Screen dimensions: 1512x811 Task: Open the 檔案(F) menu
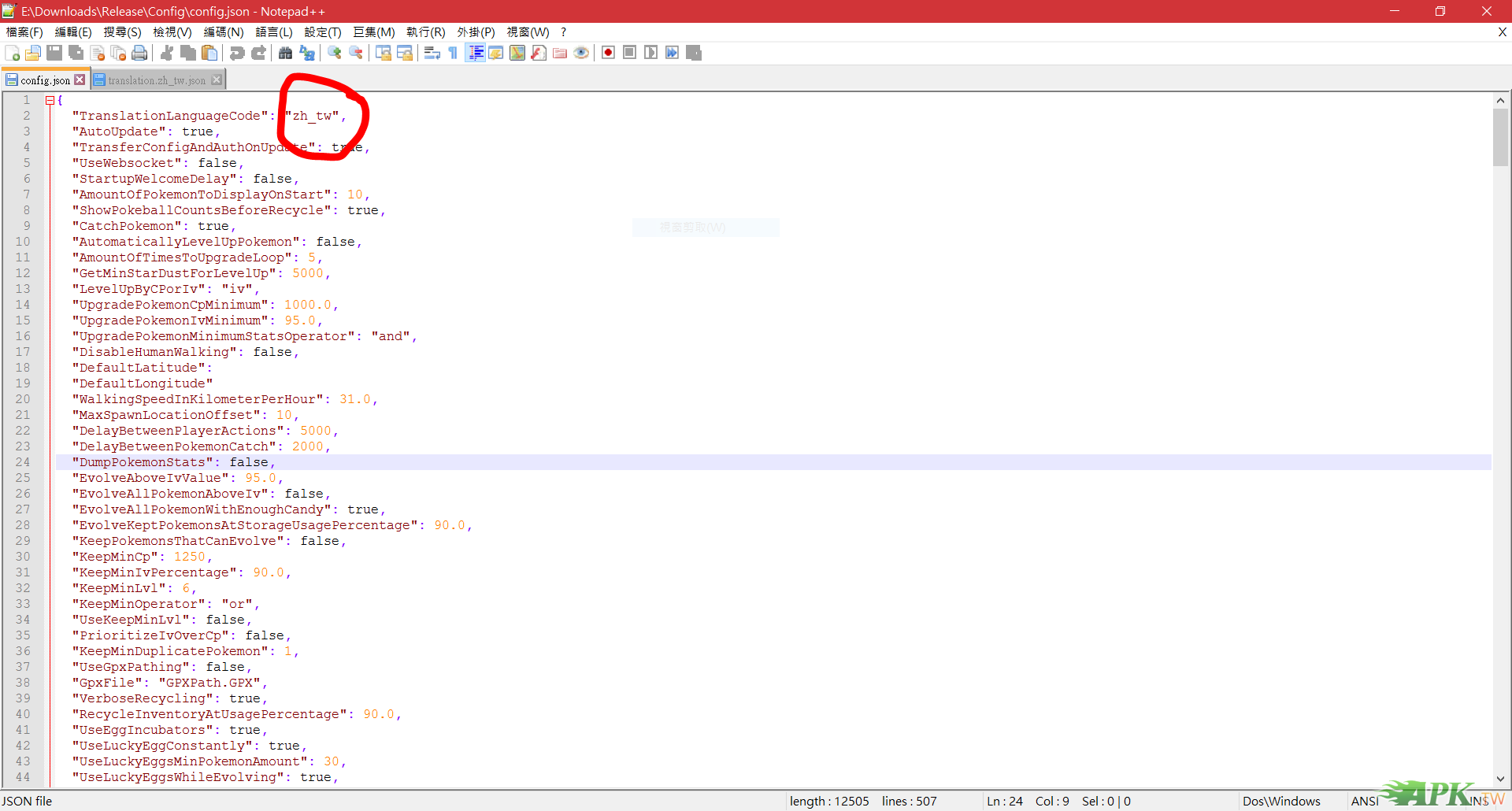tap(24, 32)
